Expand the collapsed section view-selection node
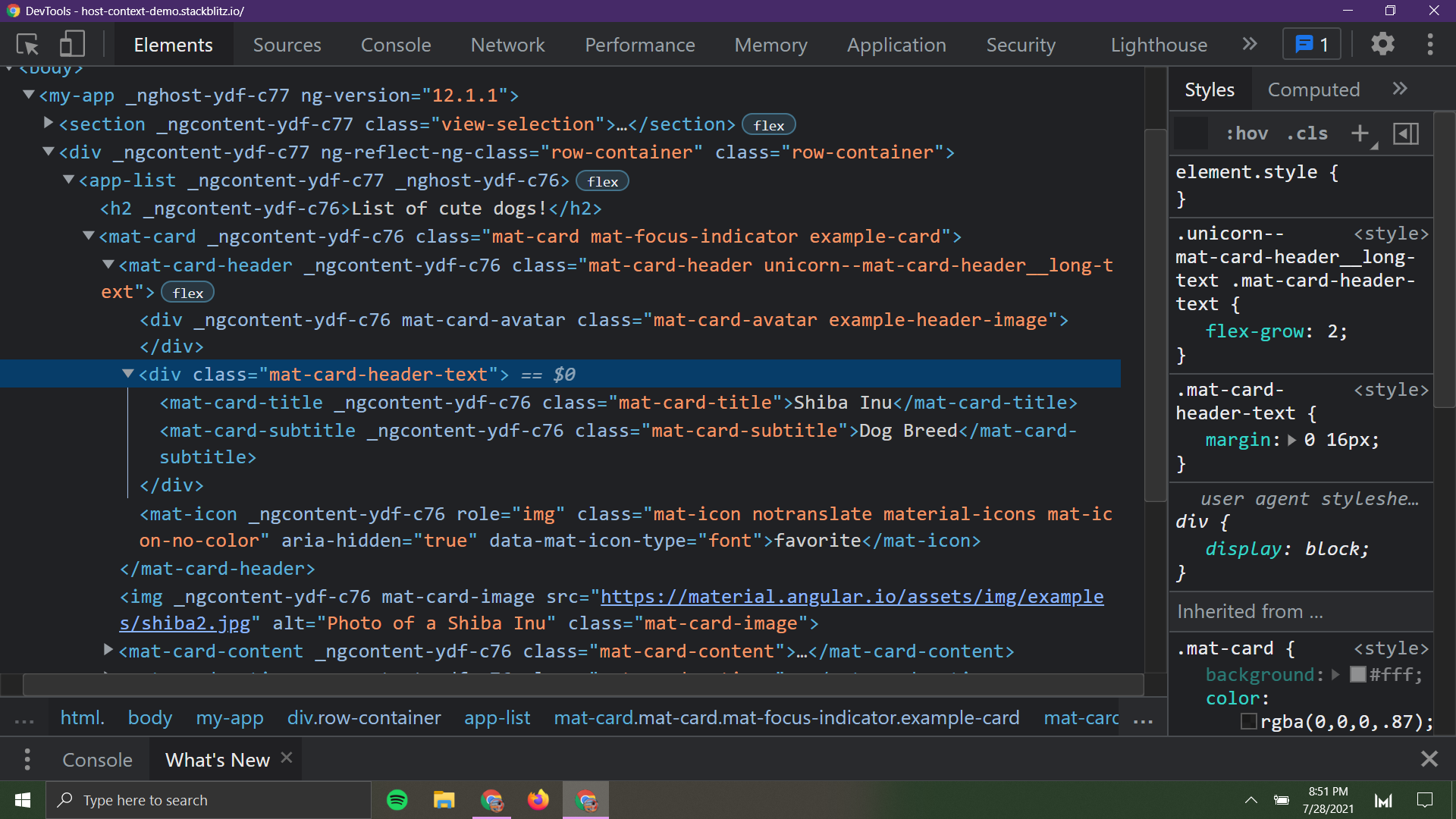This screenshot has width=1456, height=819. coord(49,123)
